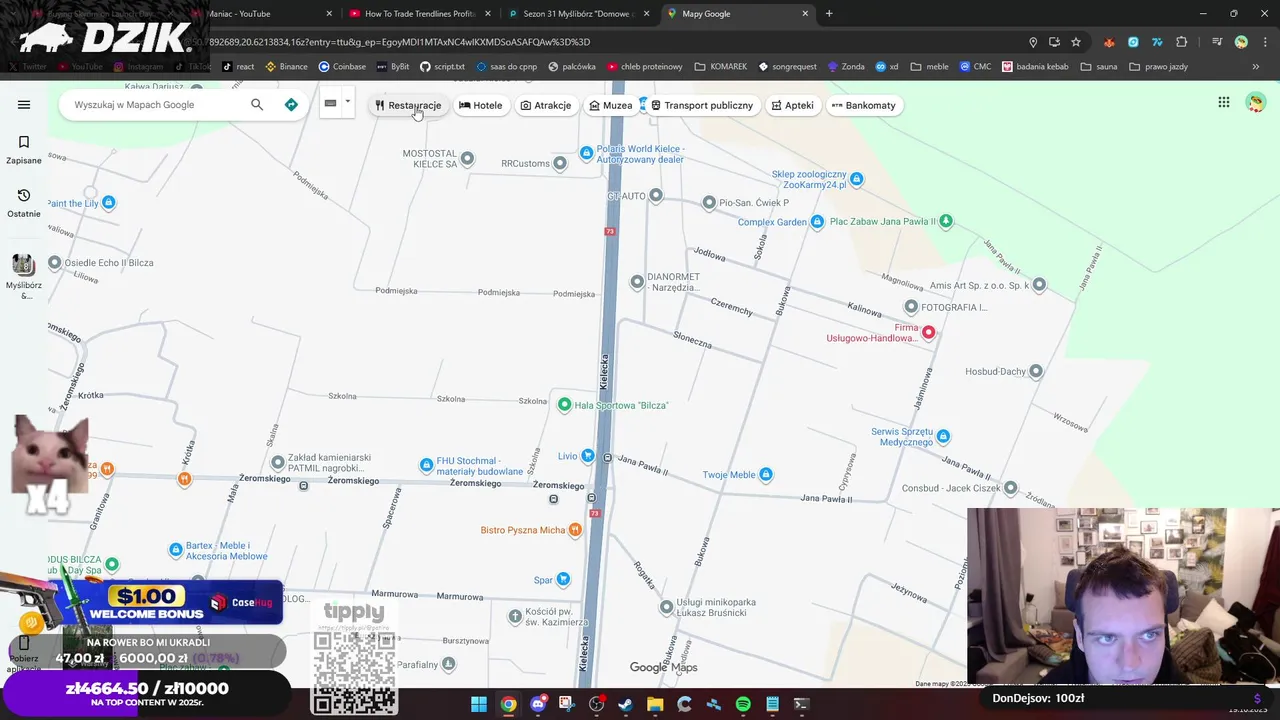Open the prawo jazdy bookmarks folder
1280x720 pixels.
pyautogui.click(x=1158, y=66)
